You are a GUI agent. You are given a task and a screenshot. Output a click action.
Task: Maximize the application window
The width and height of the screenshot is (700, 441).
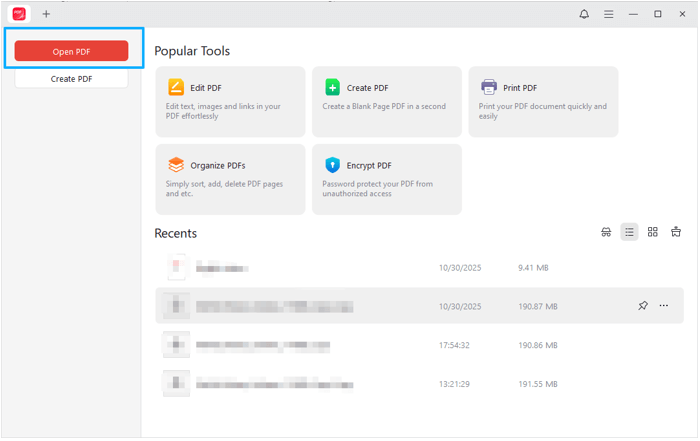pos(658,14)
